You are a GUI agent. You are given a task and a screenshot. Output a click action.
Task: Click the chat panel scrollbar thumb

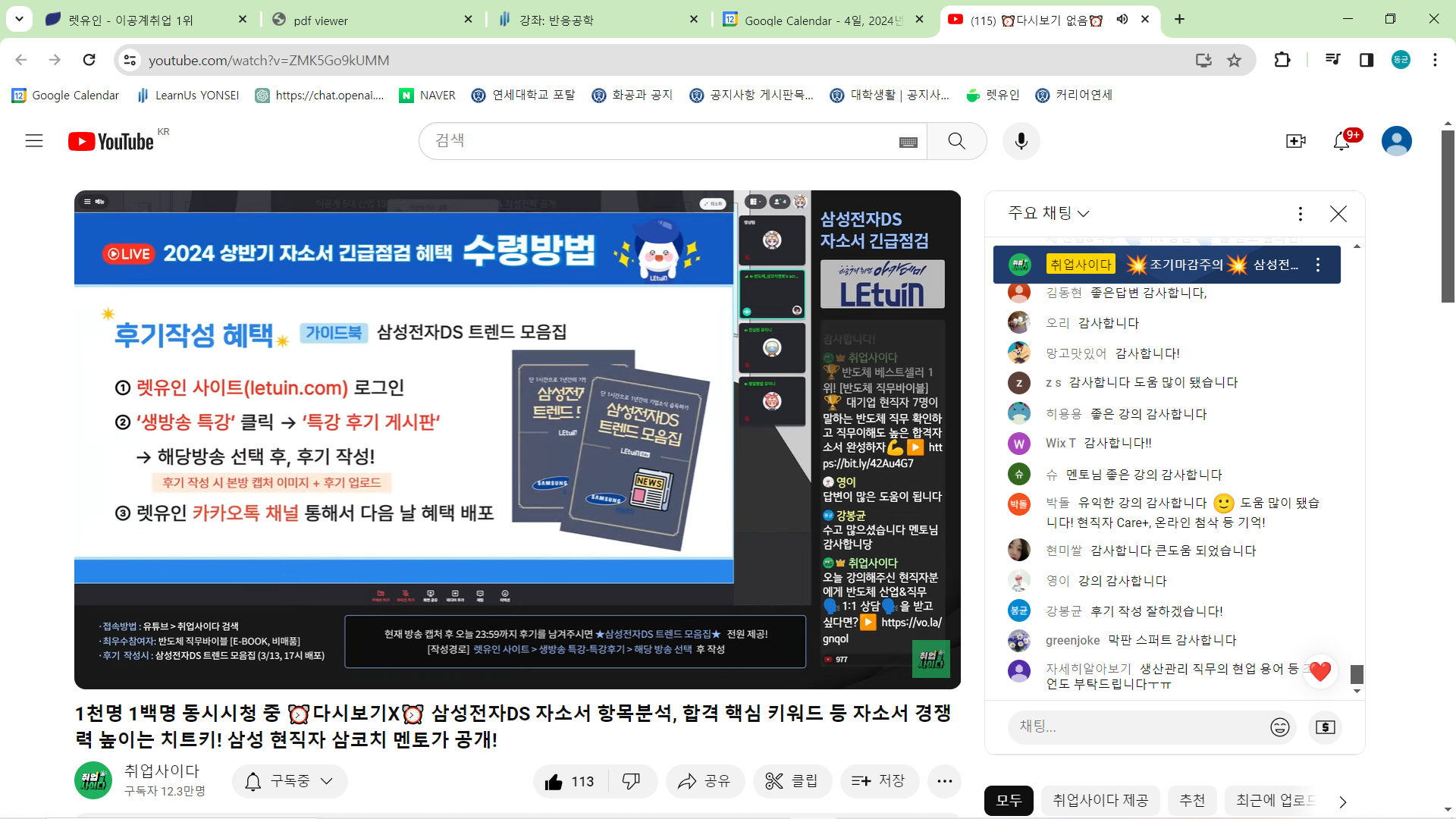(x=1357, y=673)
